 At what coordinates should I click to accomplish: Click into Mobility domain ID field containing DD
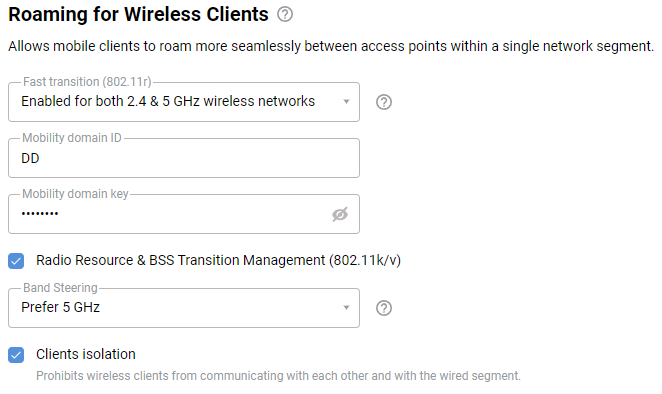point(184,158)
